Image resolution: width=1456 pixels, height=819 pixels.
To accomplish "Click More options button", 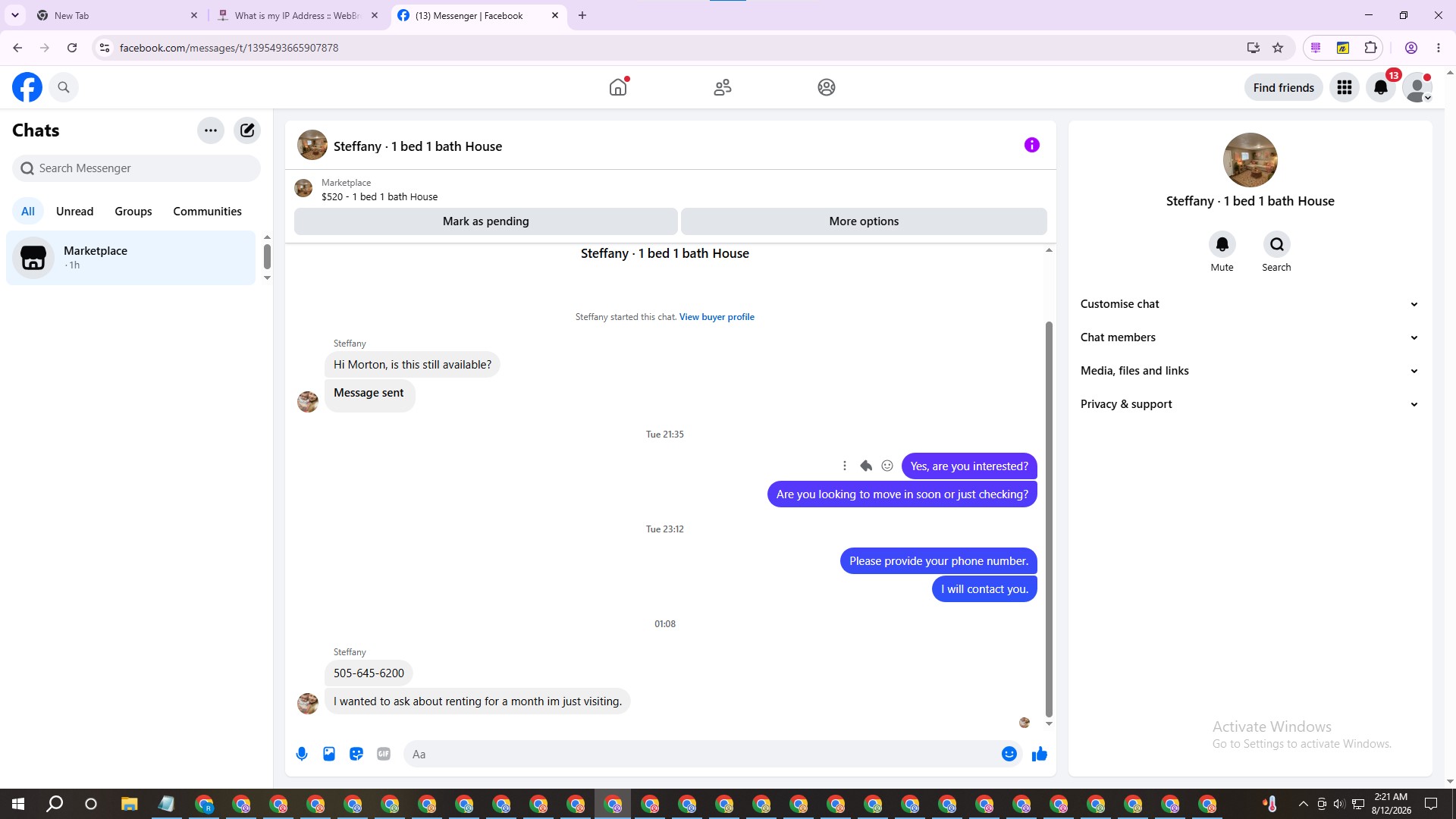I will coord(864,221).
